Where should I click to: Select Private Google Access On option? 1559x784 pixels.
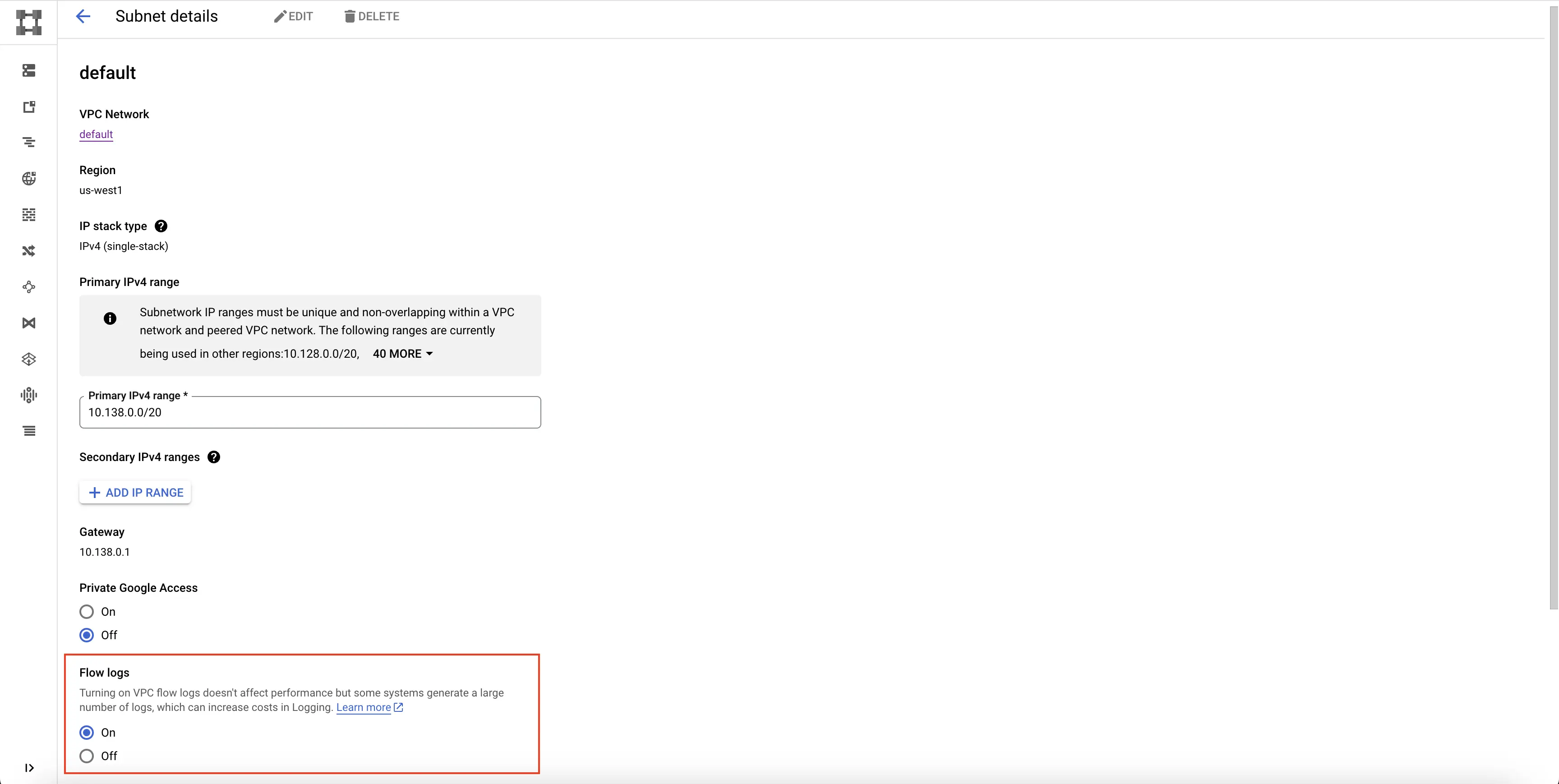point(87,611)
